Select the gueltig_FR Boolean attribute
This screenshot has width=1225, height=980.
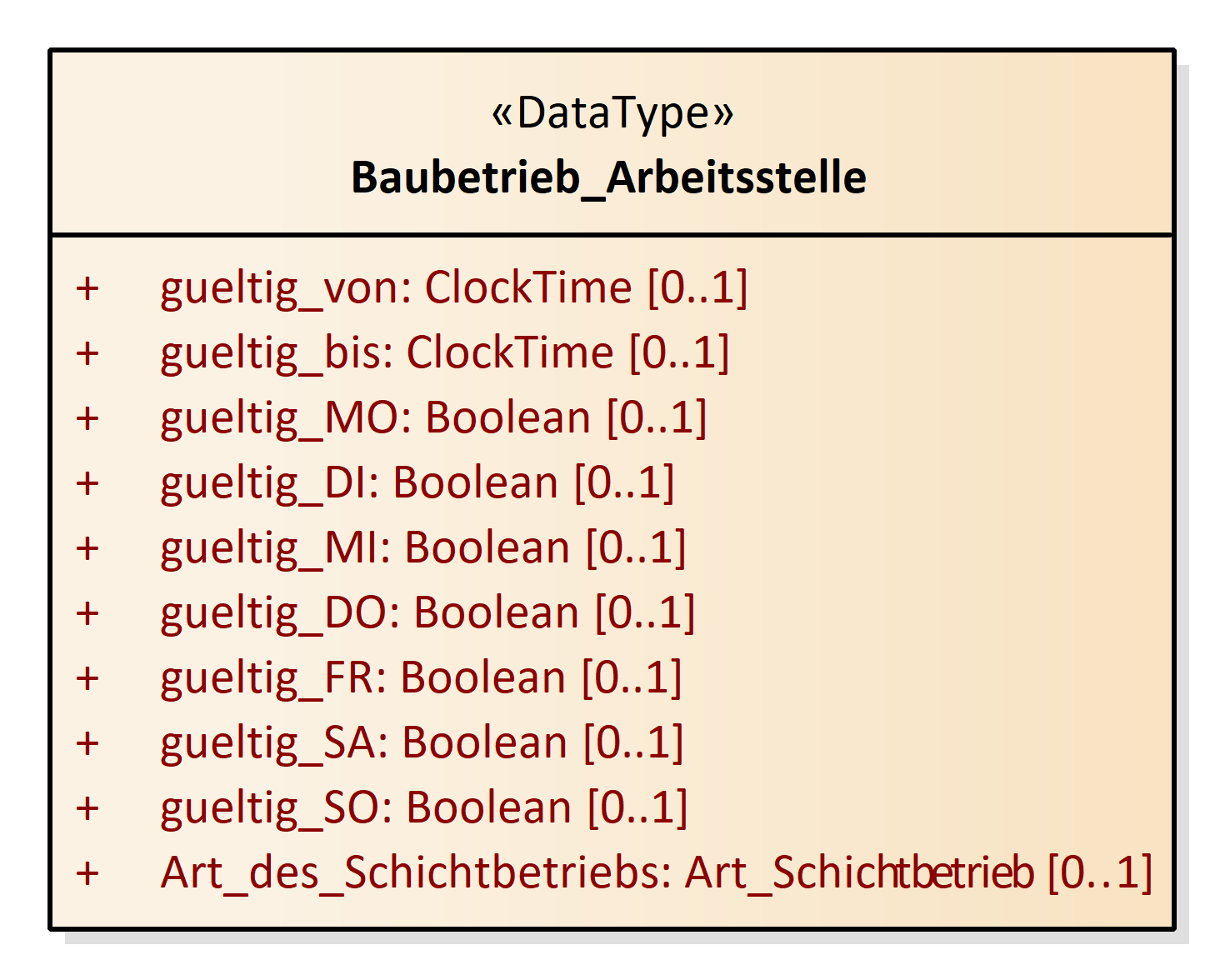coord(421,678)
